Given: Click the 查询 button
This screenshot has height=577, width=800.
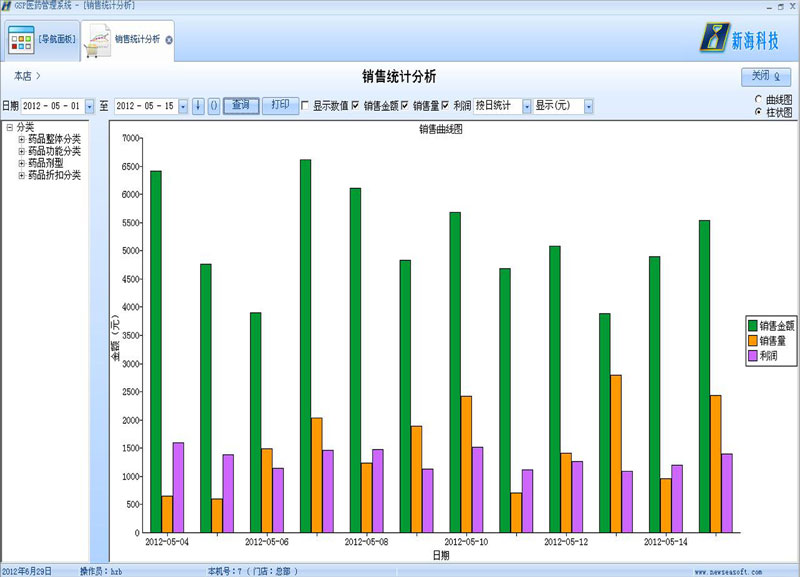Looking at the screenshot, I should point(240,105).
